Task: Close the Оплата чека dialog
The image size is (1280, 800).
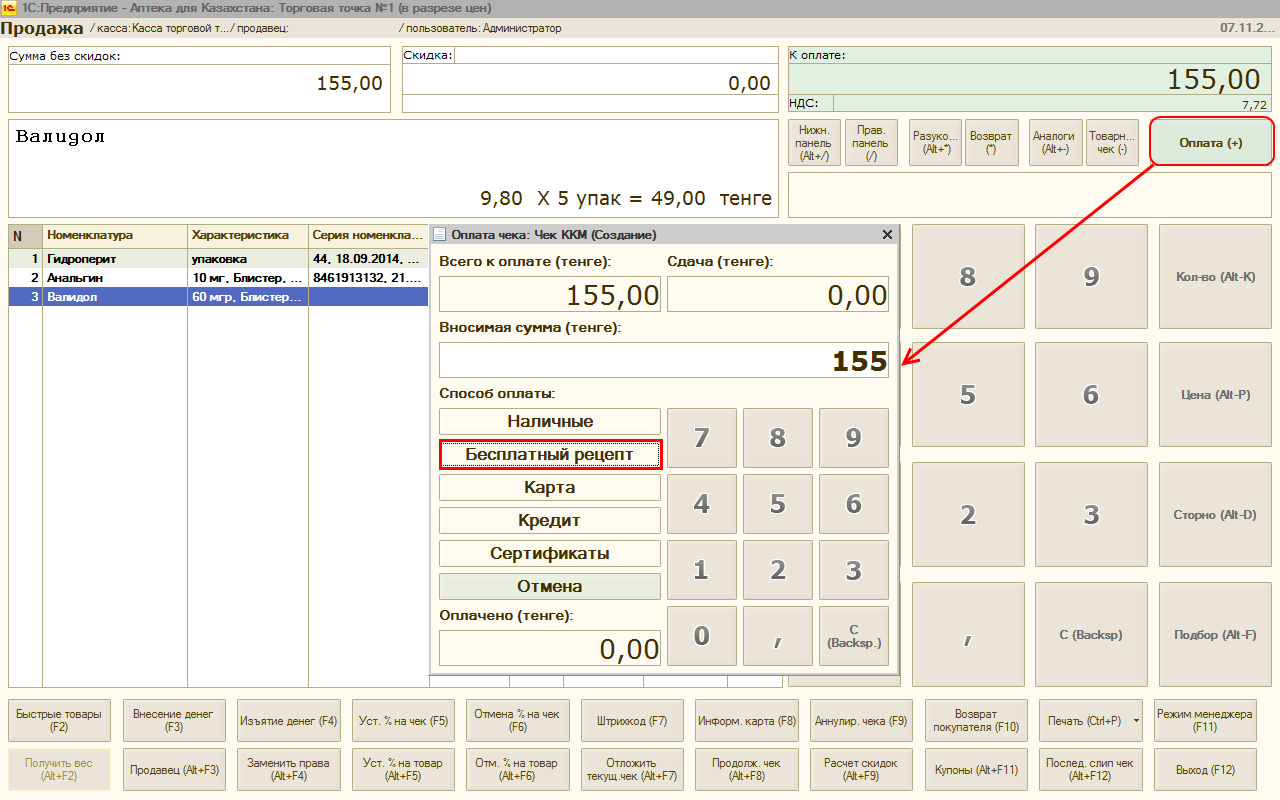Action: click(887, 235)
